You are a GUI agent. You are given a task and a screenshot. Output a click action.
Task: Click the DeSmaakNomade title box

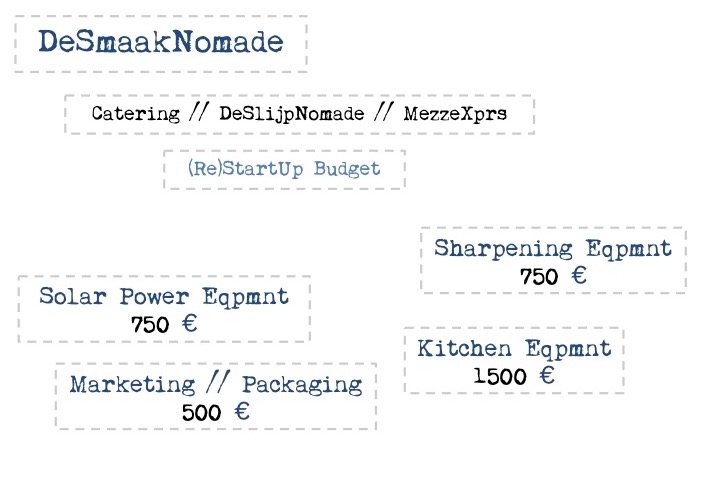pos(161,44)
